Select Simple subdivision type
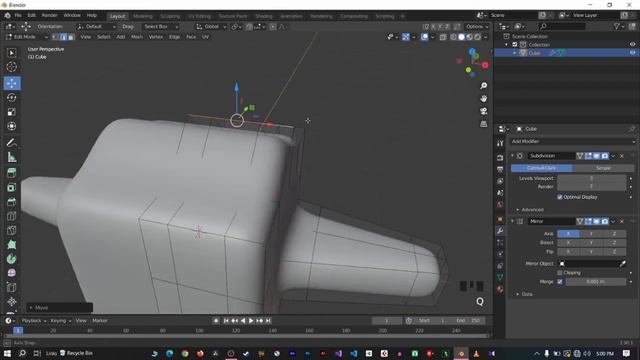 point(603,168)
